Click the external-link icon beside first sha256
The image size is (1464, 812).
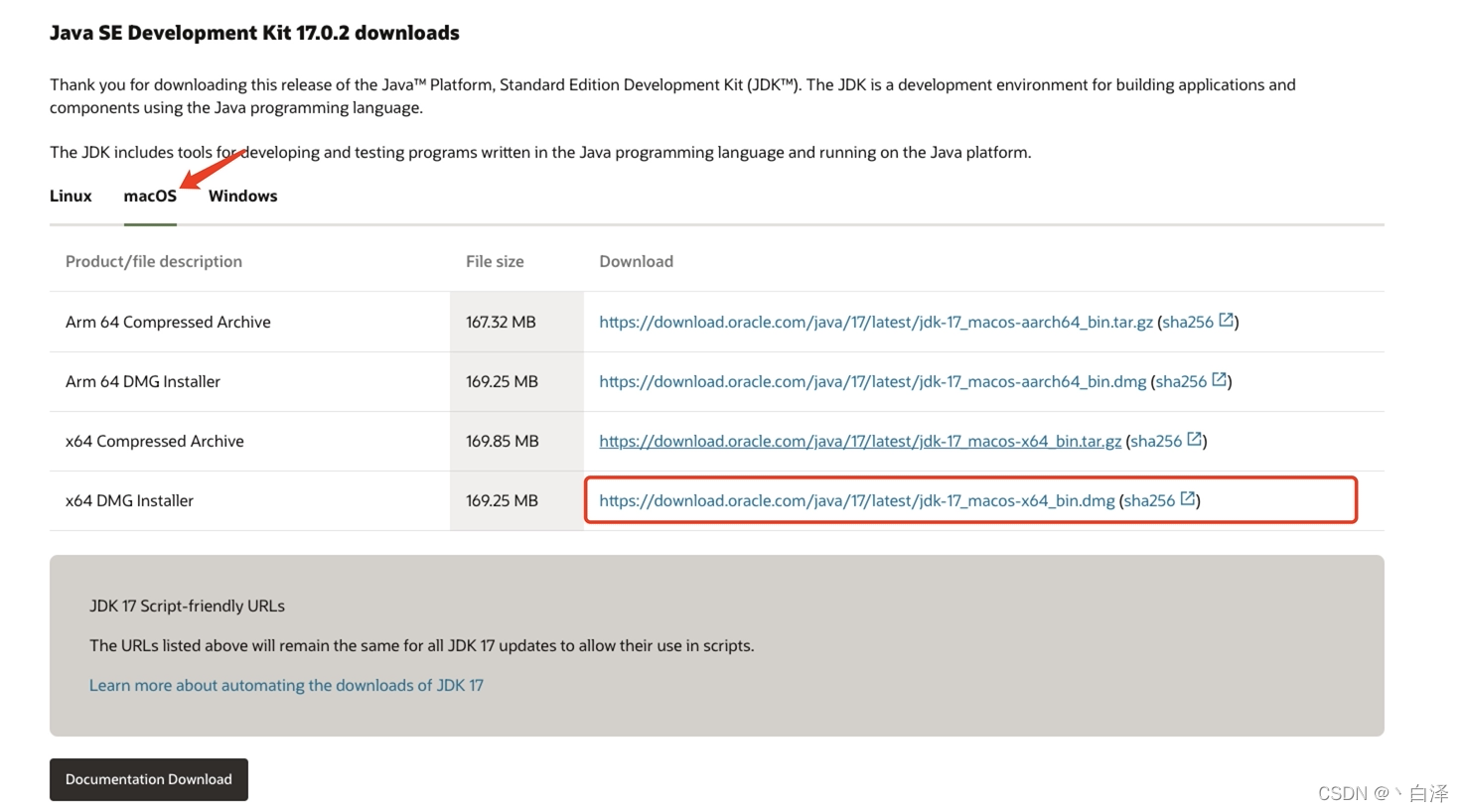coord(1226,320)
